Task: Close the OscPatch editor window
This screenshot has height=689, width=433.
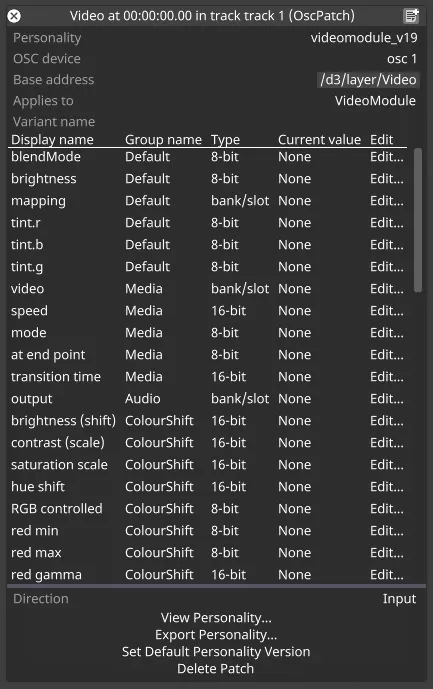Action: coord(14,16)
